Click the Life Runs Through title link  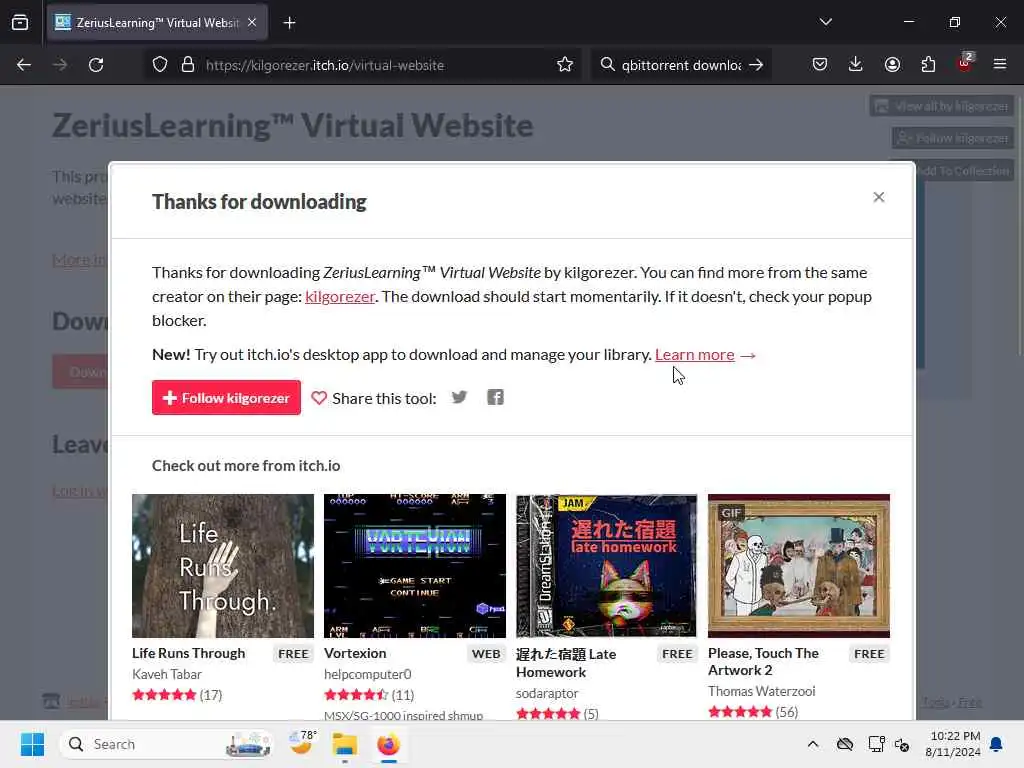coord(189,653)
